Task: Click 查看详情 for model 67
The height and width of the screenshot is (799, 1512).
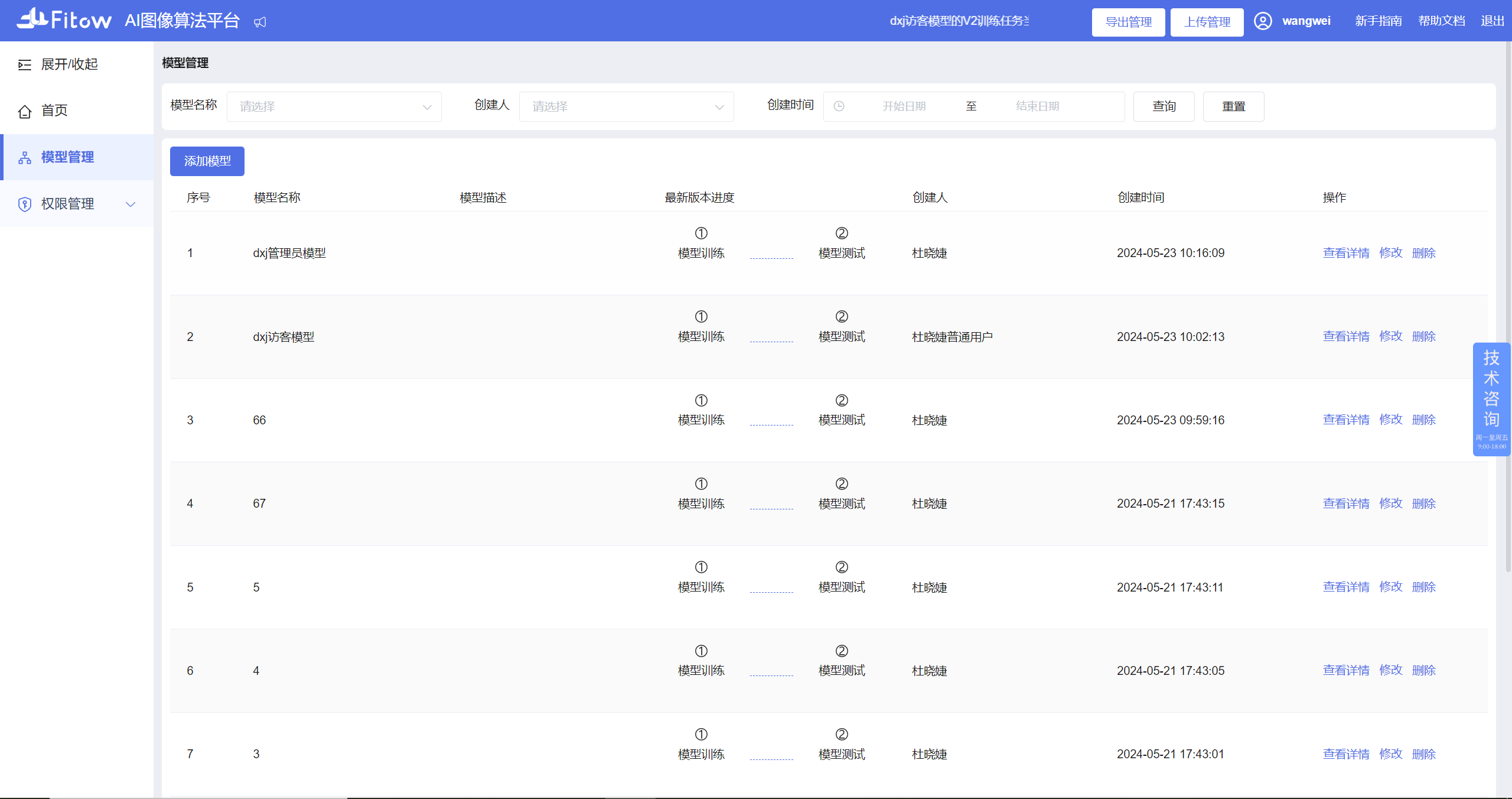Action: 1346,504
